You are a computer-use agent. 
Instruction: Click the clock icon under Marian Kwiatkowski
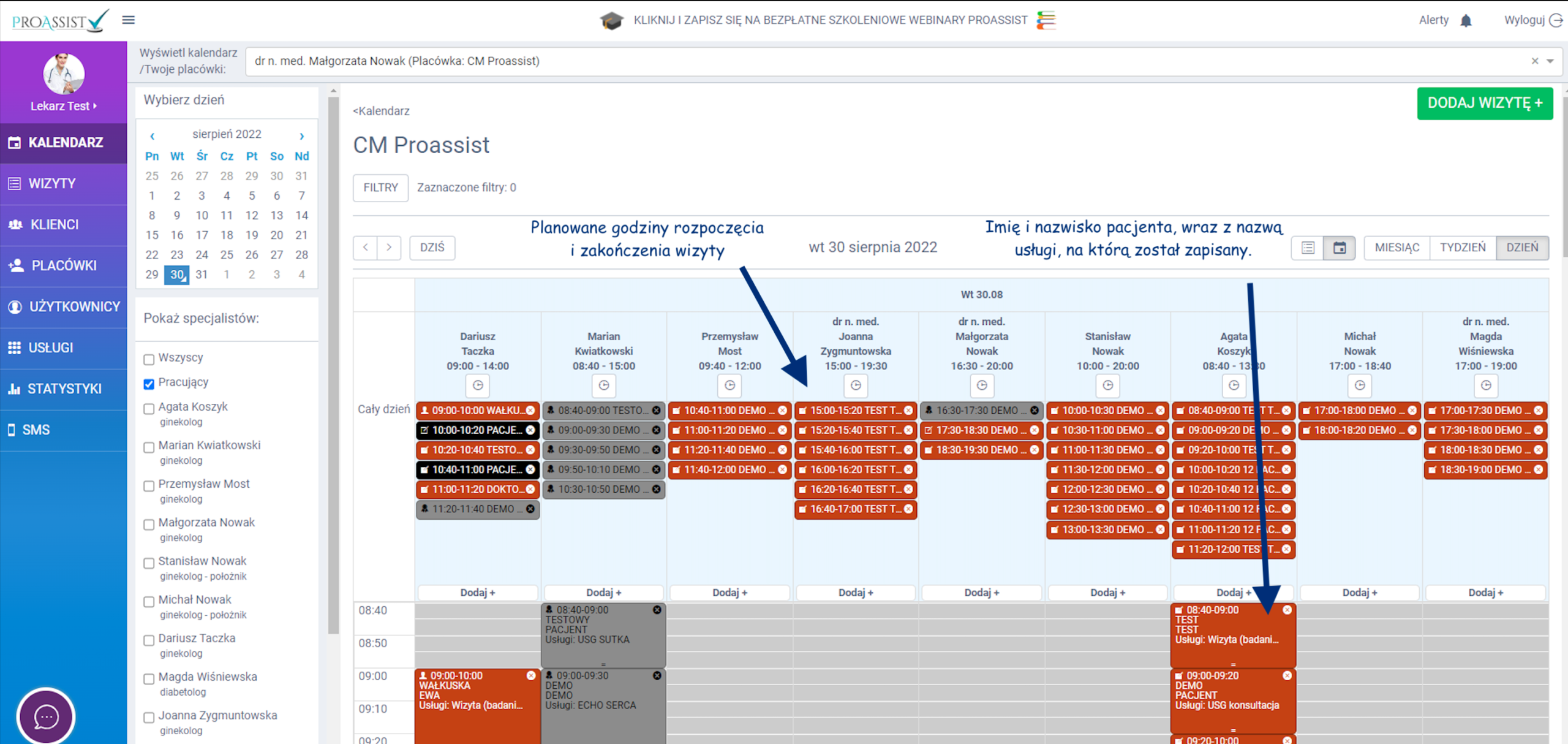604,385
